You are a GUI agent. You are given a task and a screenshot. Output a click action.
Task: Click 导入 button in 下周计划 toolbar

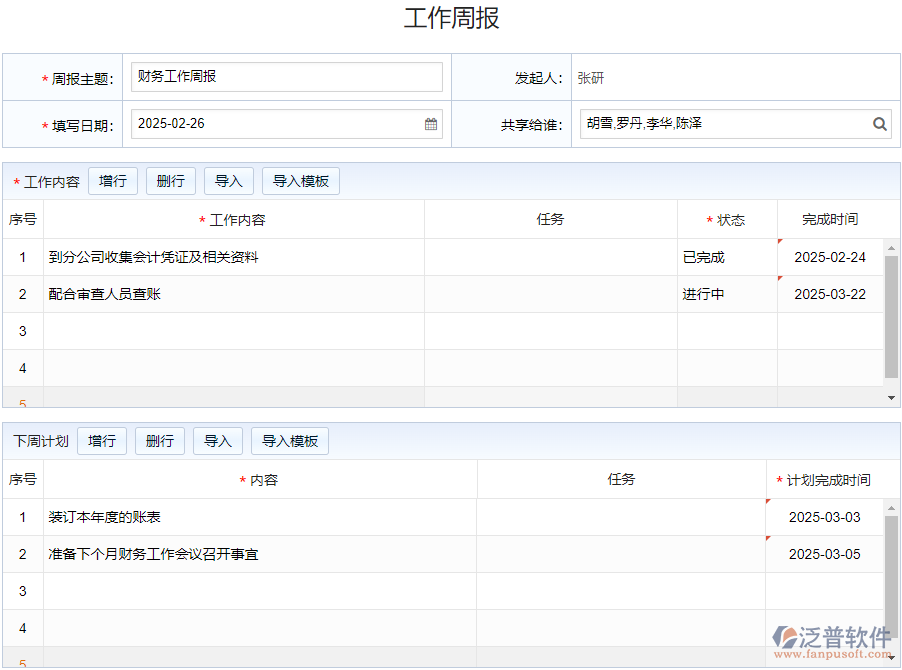pyautogui.click(x=218, y=441)
